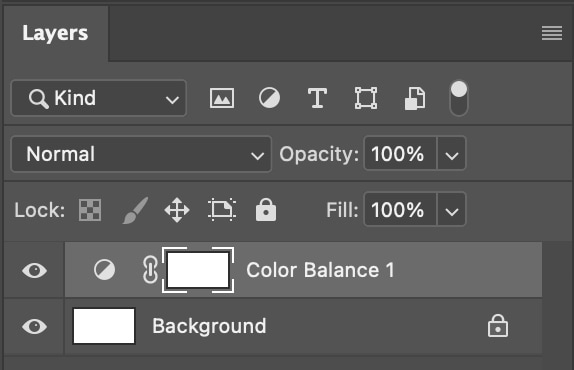Select the Color Balance 1 layer mask thumbnail
The image size is (574, 370).
(198, 270)
